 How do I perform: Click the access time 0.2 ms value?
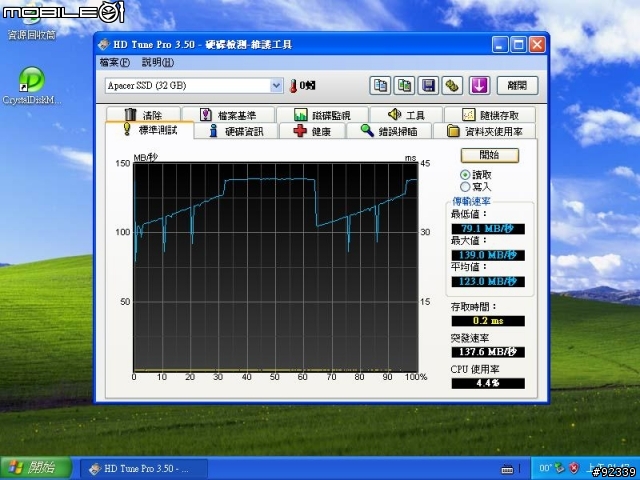[488, 321]
